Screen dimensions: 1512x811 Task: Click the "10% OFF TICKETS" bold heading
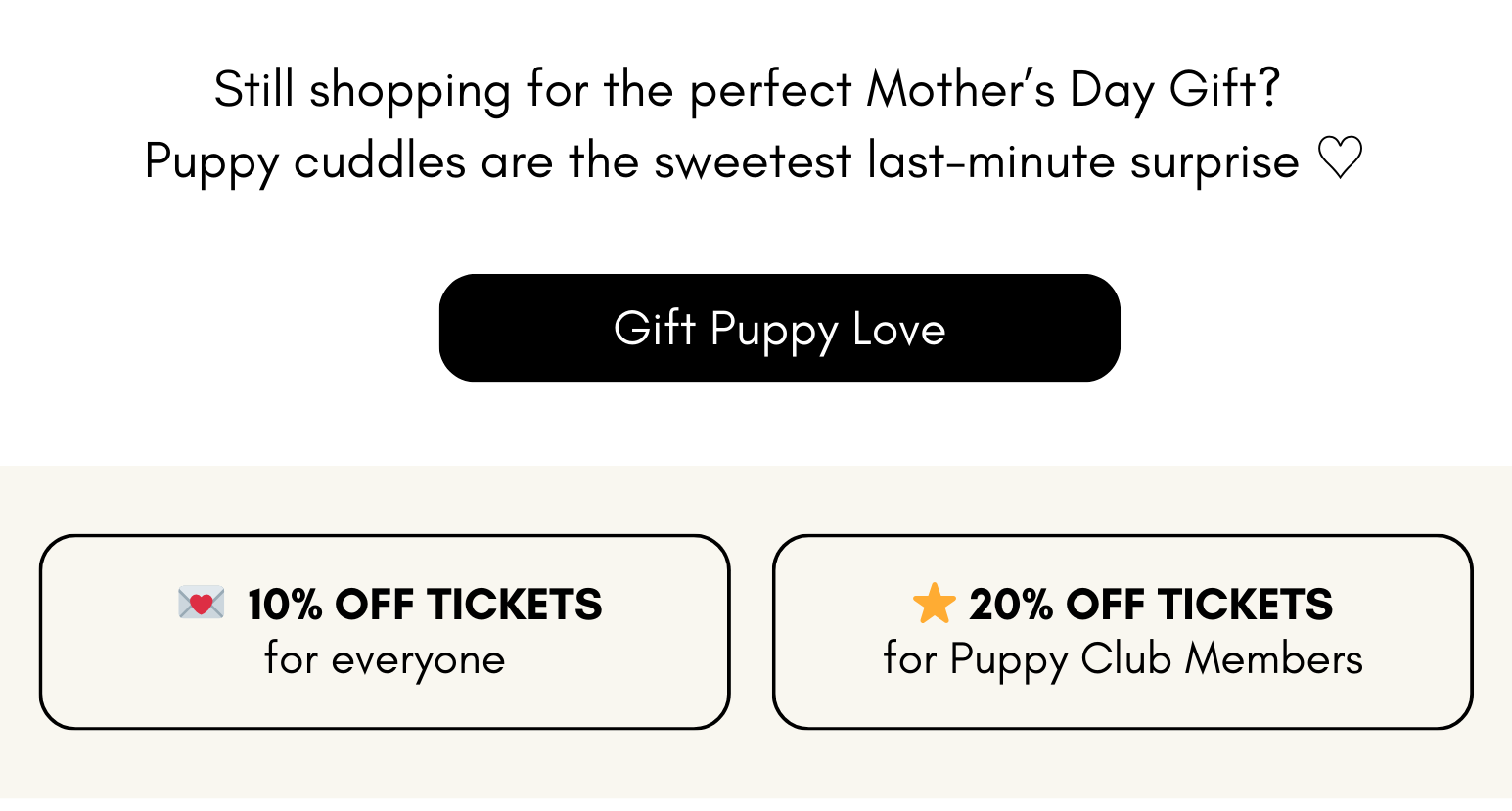[x=424, y=605]
